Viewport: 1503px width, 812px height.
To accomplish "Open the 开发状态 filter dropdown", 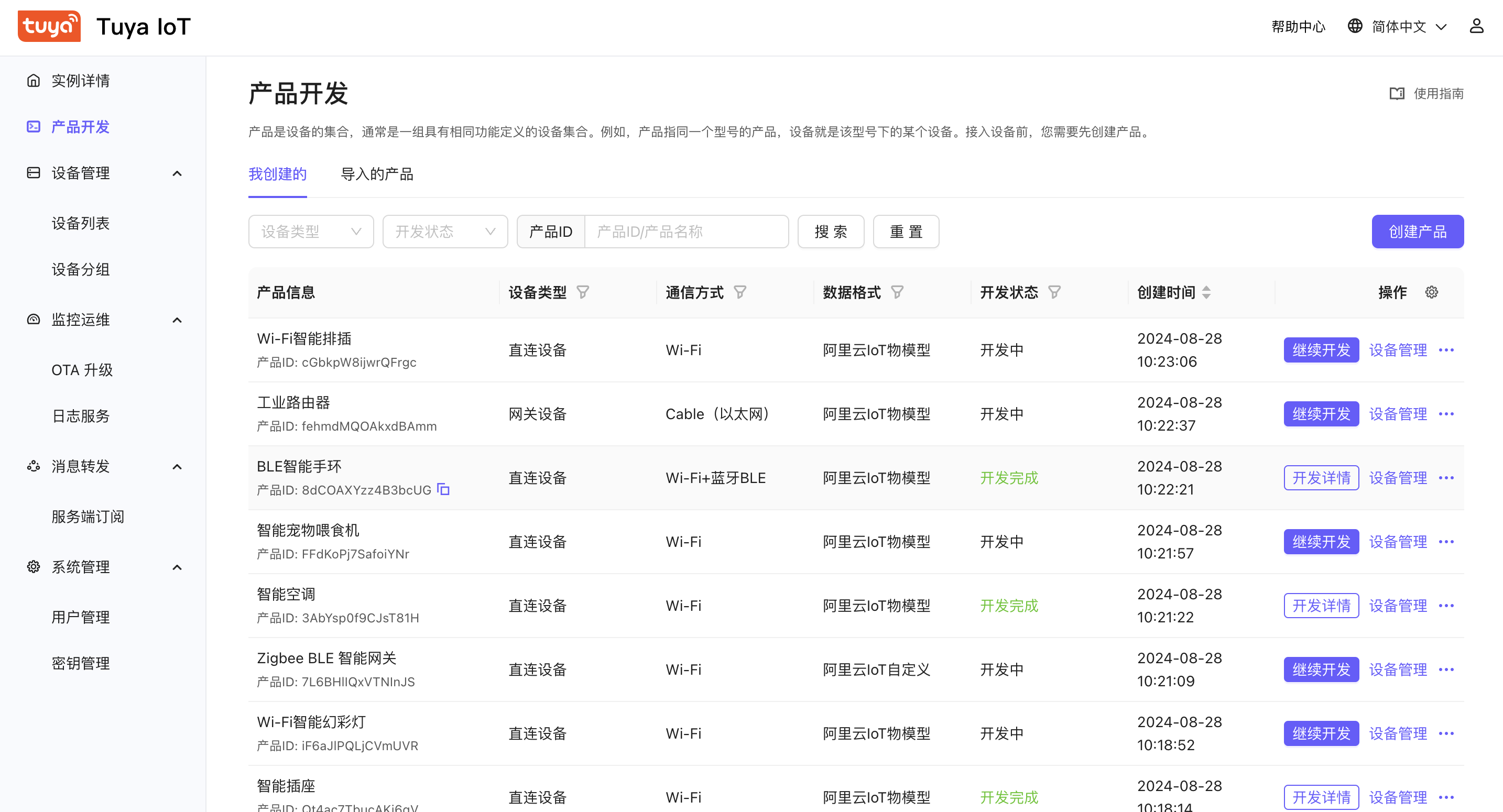I will [445, 232].
